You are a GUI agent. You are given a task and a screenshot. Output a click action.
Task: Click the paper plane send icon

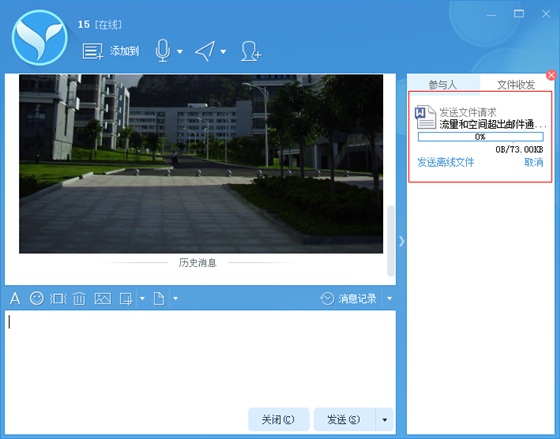point(205,51)
